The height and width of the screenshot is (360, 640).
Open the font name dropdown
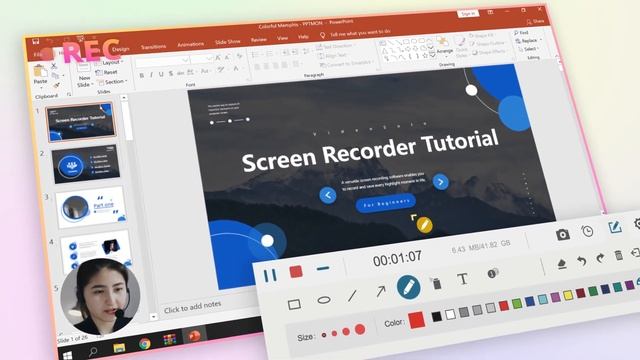click(185, 60)
